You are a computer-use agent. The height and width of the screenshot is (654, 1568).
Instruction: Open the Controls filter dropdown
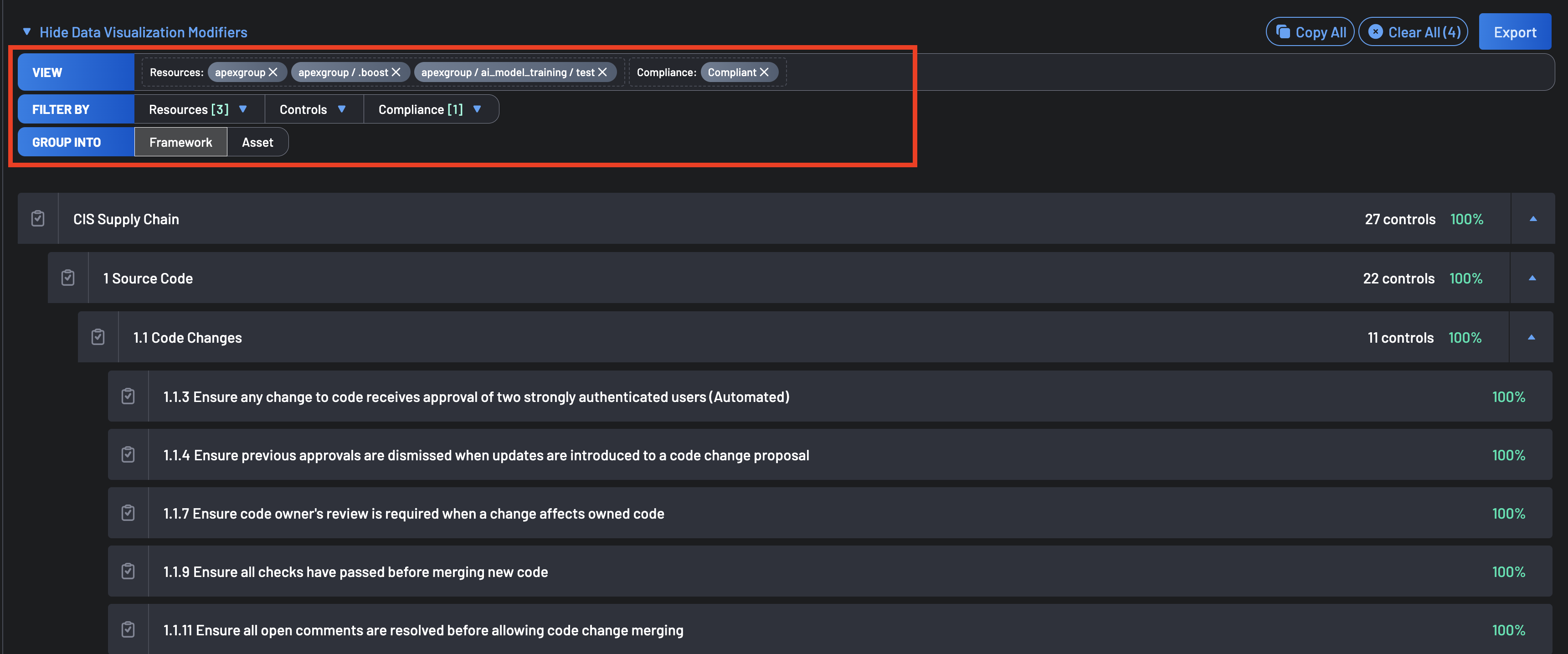314,109
